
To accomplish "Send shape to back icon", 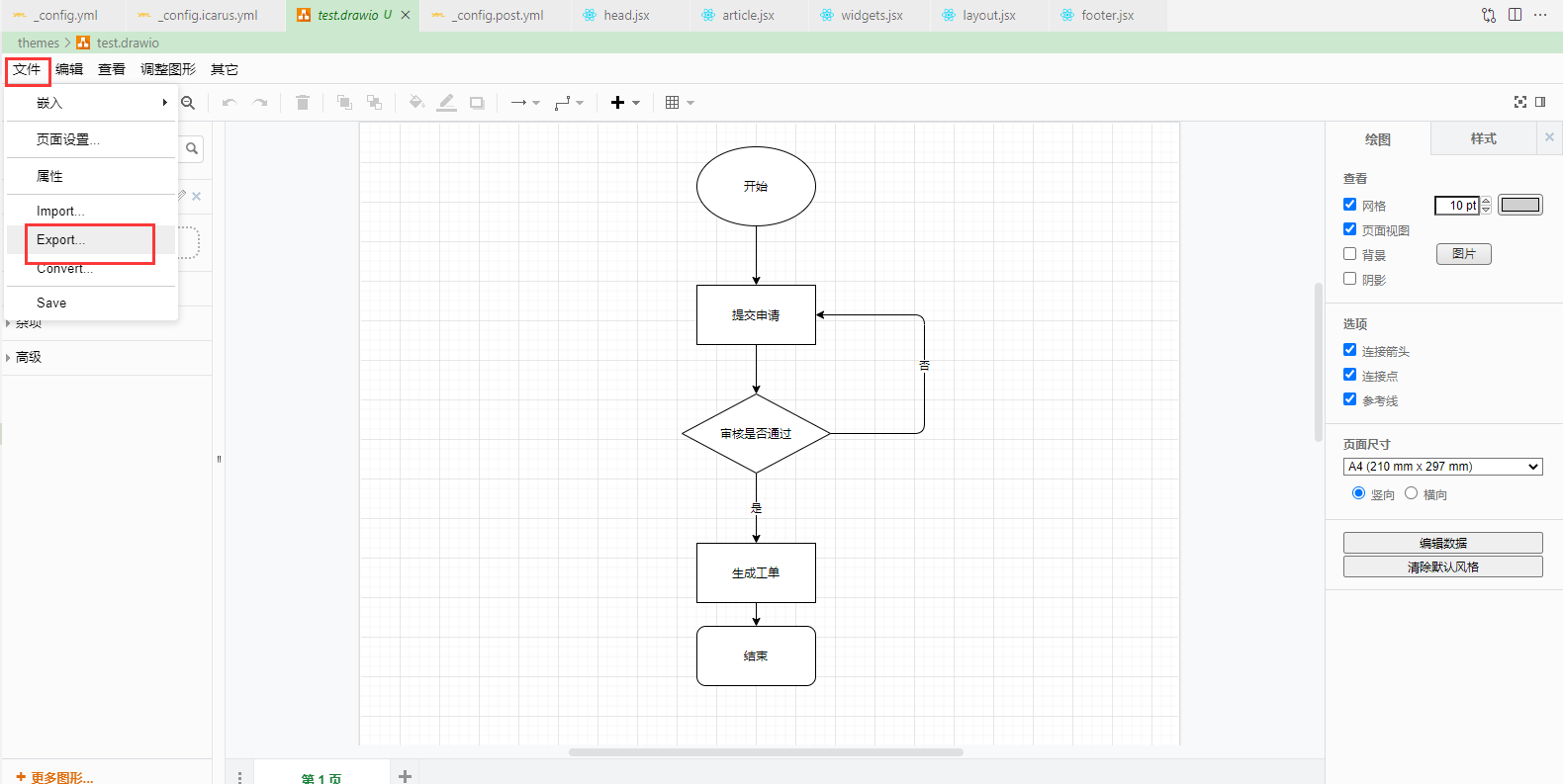I will coord(375,103).
